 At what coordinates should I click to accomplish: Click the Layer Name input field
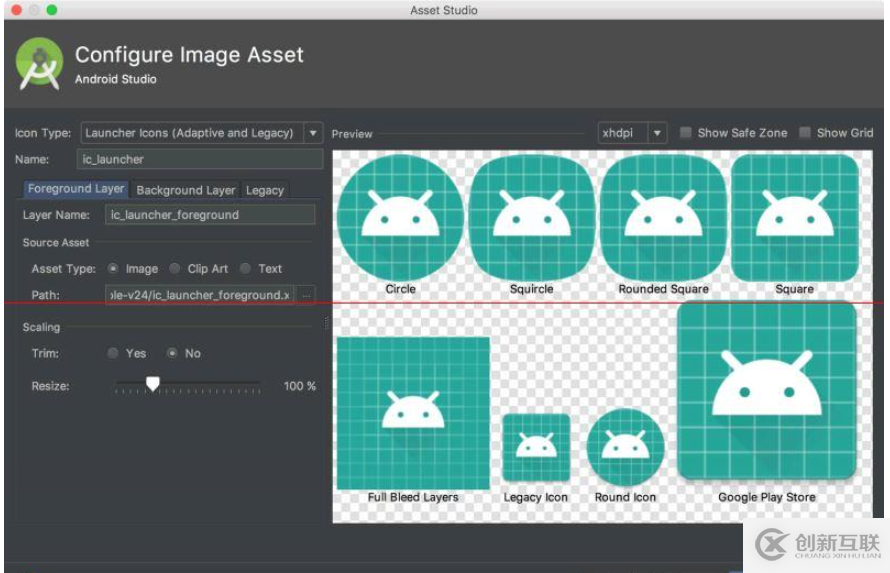(x=210, y=215)
